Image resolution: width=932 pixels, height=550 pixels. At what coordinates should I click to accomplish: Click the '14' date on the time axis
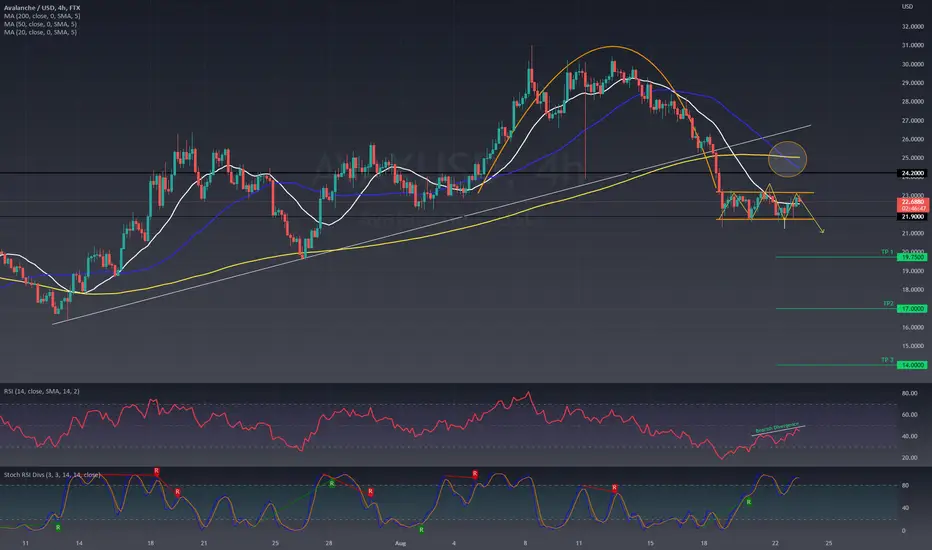(79, 543)
